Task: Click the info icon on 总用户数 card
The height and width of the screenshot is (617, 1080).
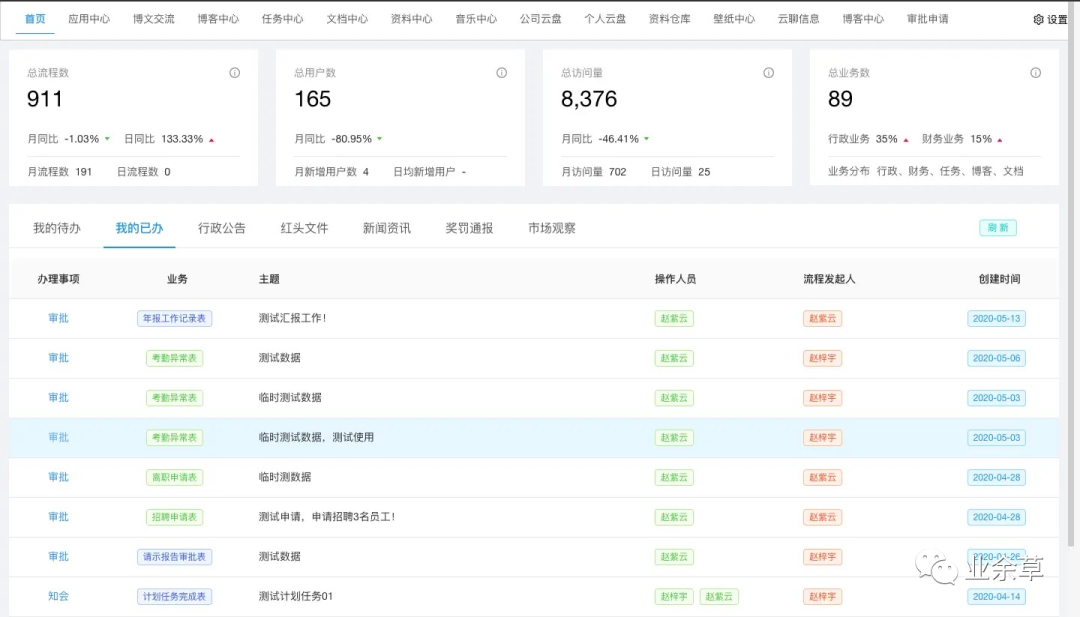Action: pos(502,73)
